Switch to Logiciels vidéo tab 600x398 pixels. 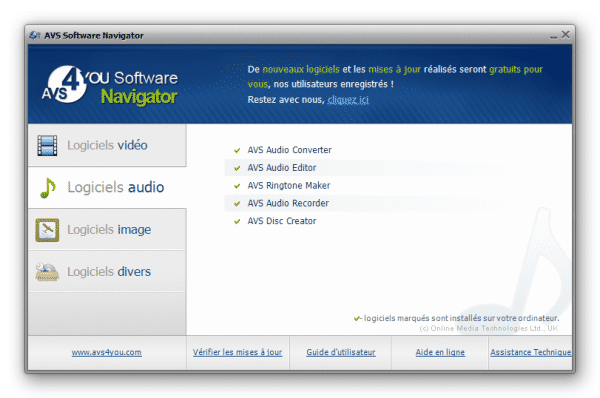[107, 145]
